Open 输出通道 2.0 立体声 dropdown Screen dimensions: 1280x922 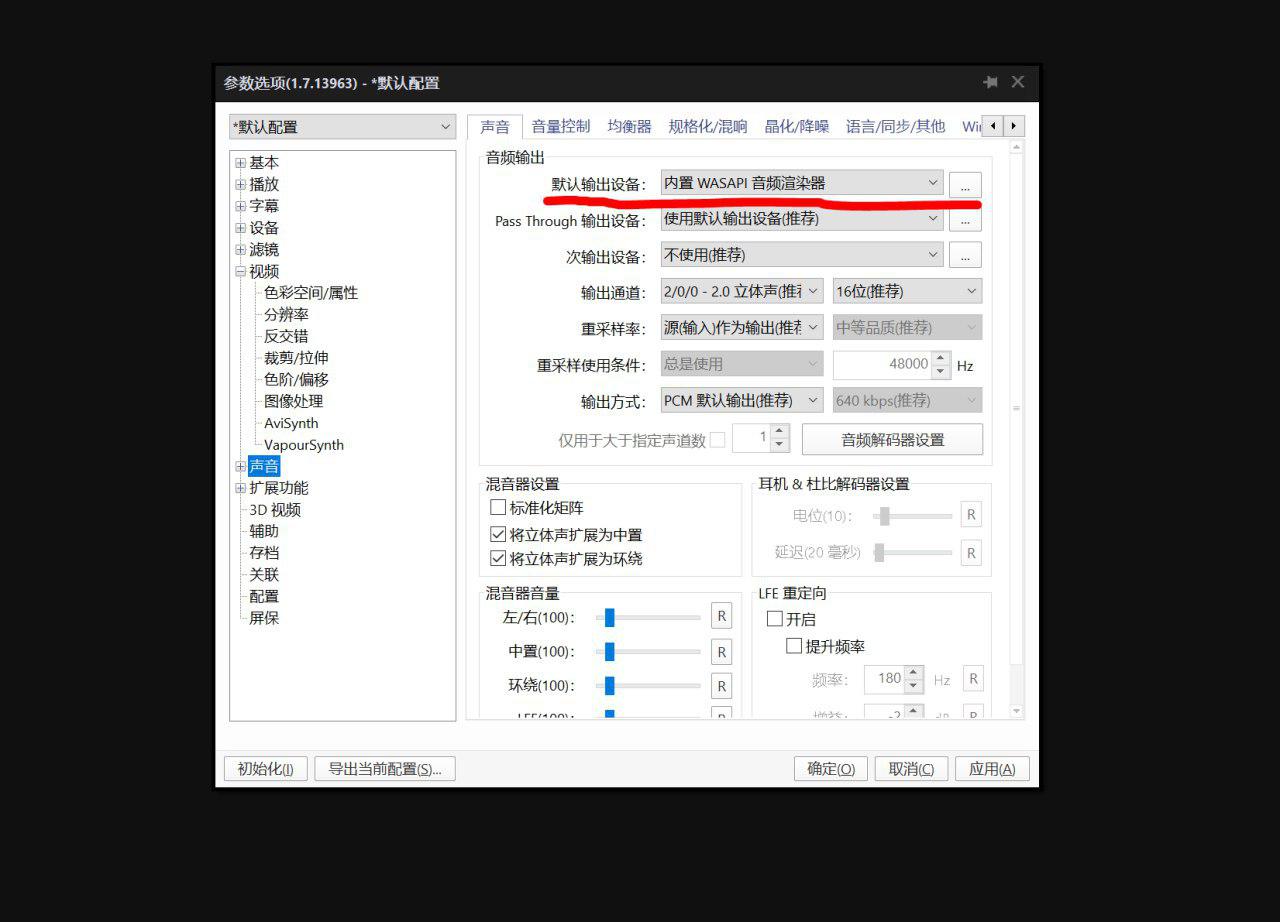point(742,291)
